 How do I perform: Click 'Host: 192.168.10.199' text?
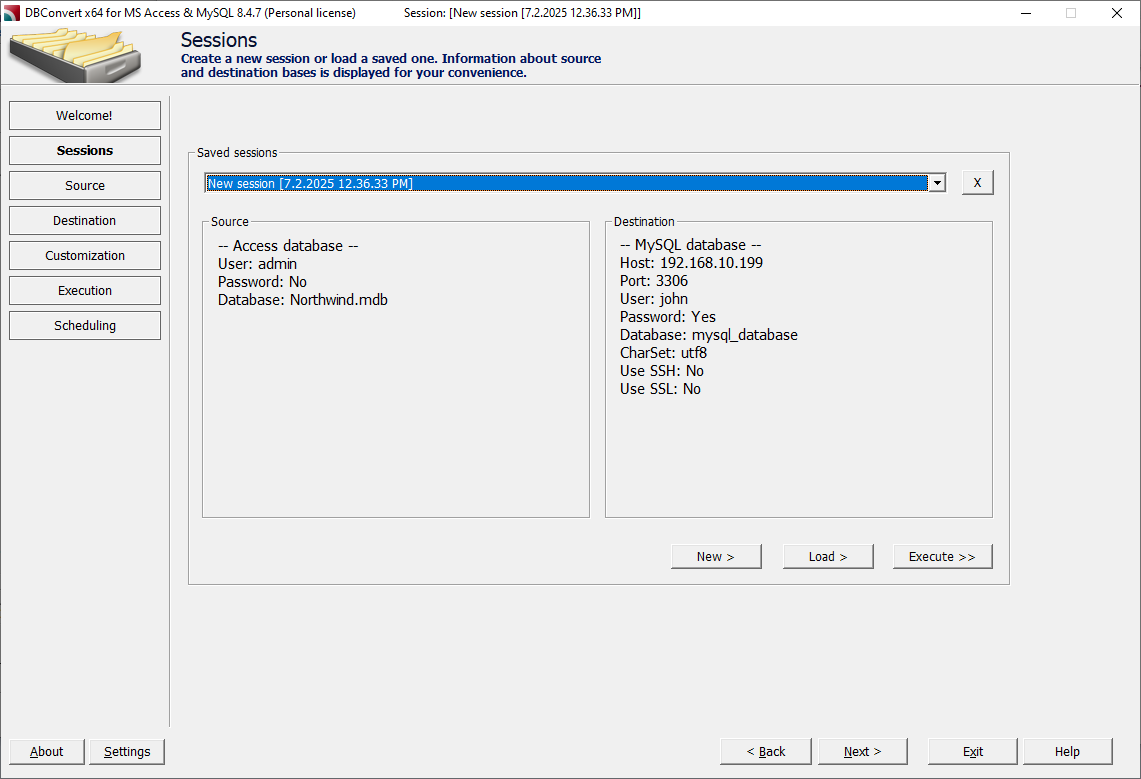[691, 263]
